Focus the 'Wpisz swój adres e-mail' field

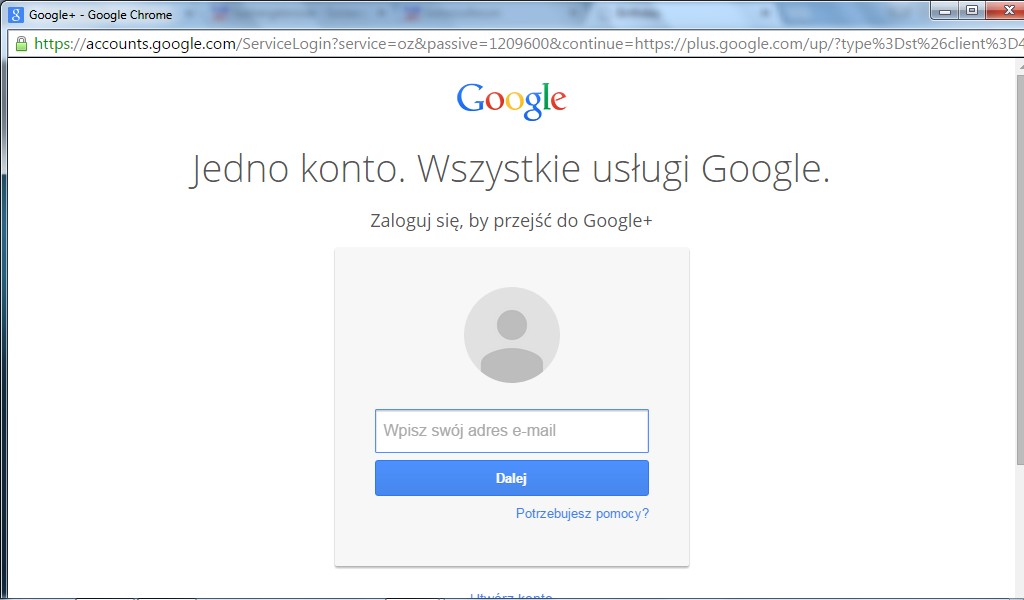click(x=511, y=431)
